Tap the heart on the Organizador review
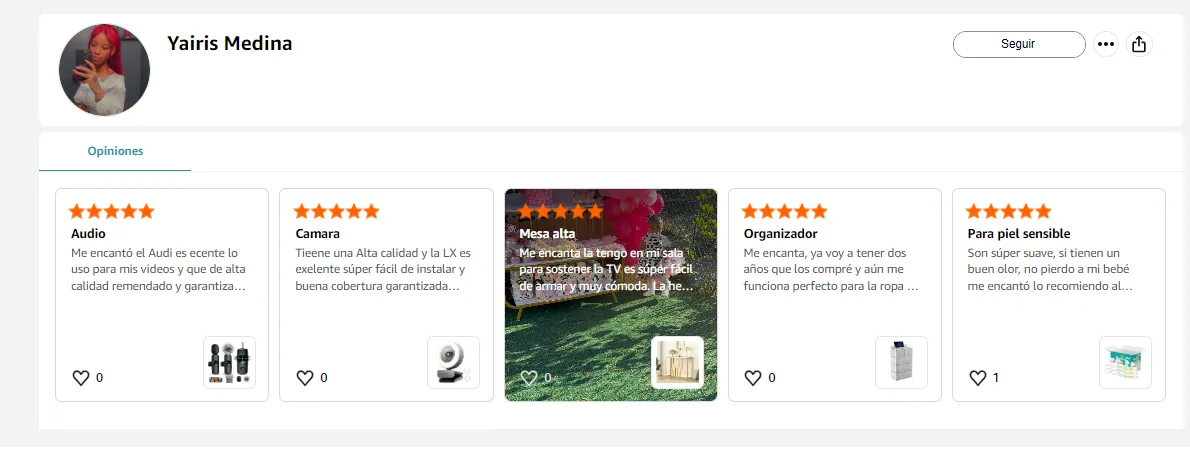This screenshot has width=1190, height=451. 752,377
